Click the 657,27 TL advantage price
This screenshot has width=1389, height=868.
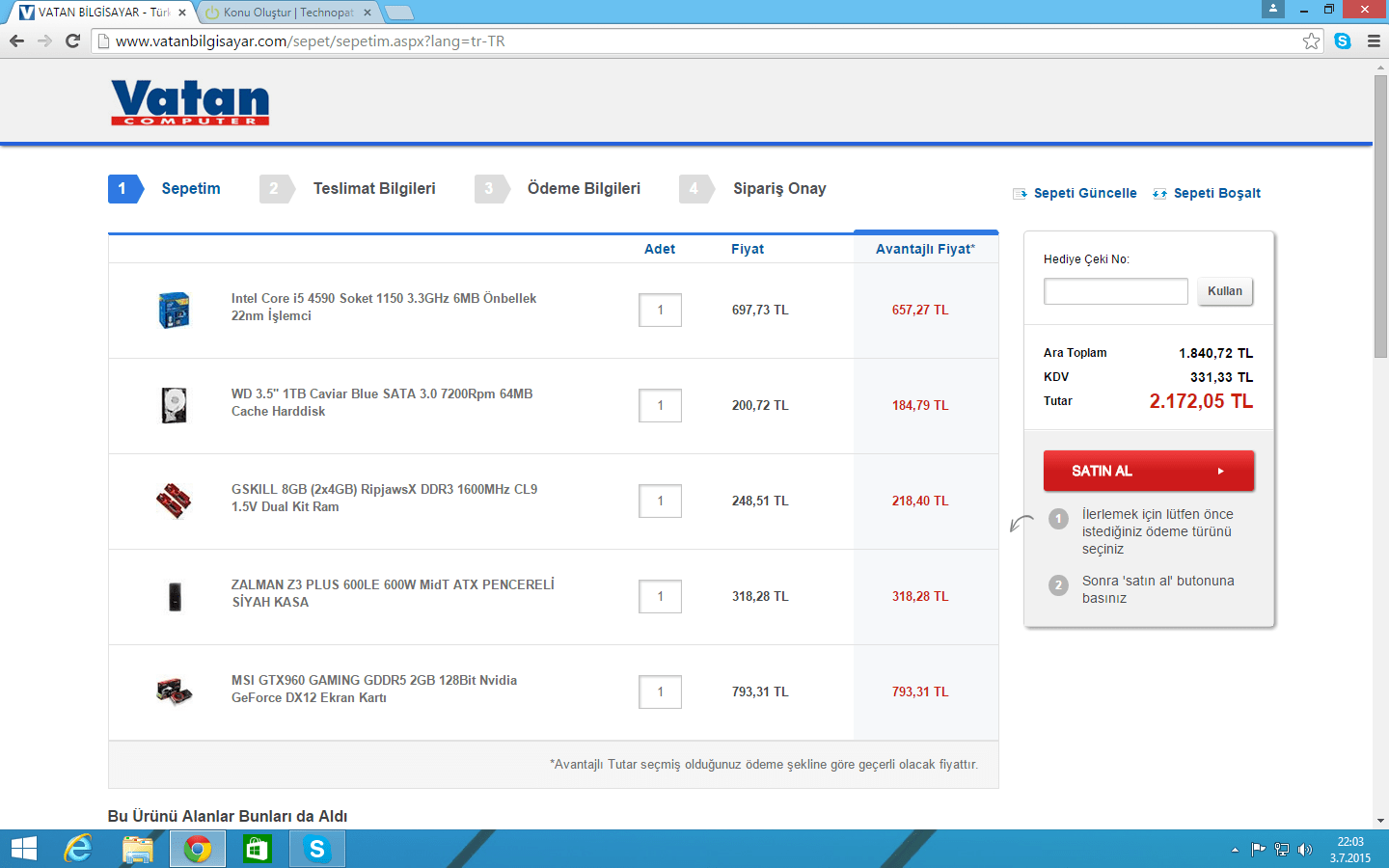[920, 310]
